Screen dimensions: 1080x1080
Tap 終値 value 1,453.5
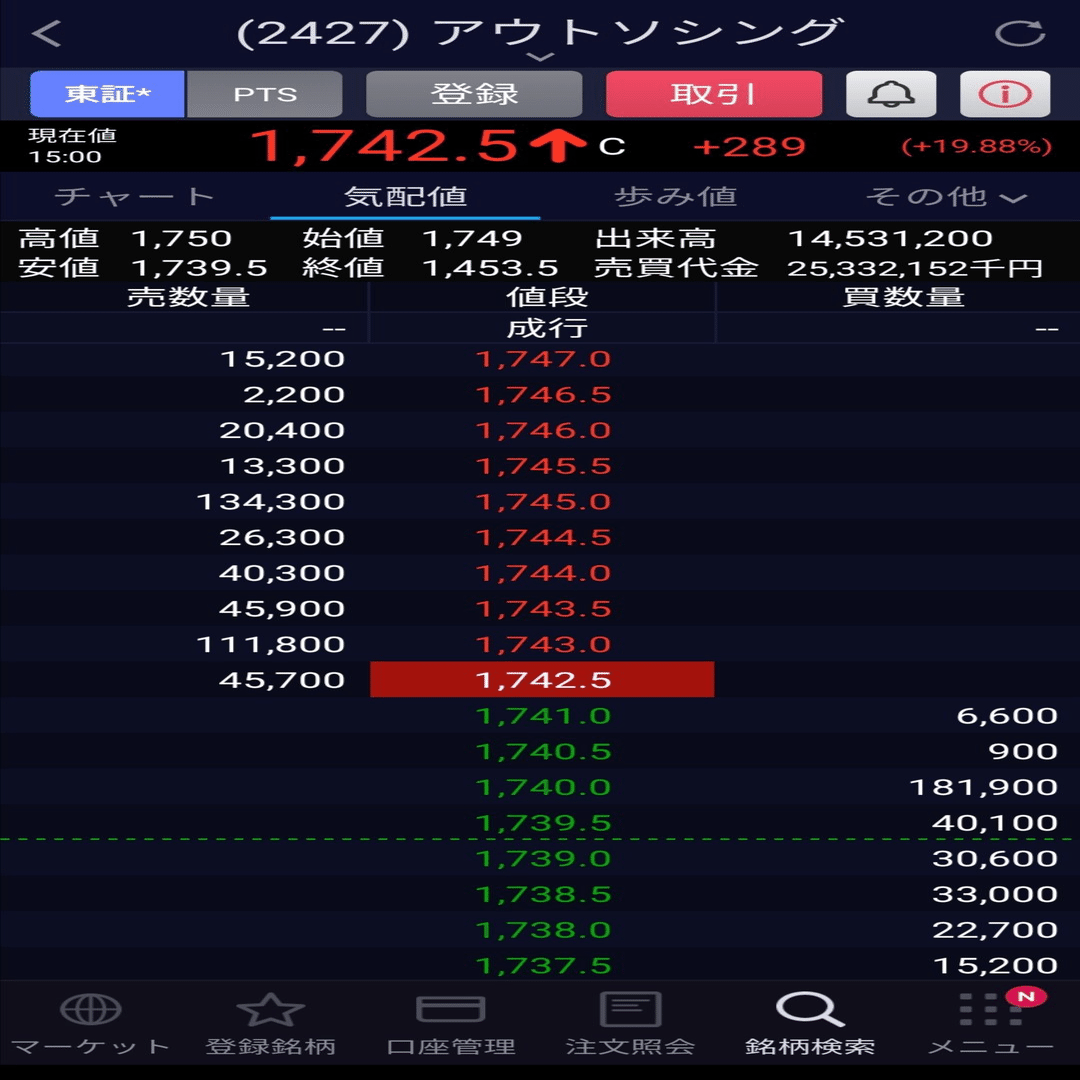(x=490, y=268)
